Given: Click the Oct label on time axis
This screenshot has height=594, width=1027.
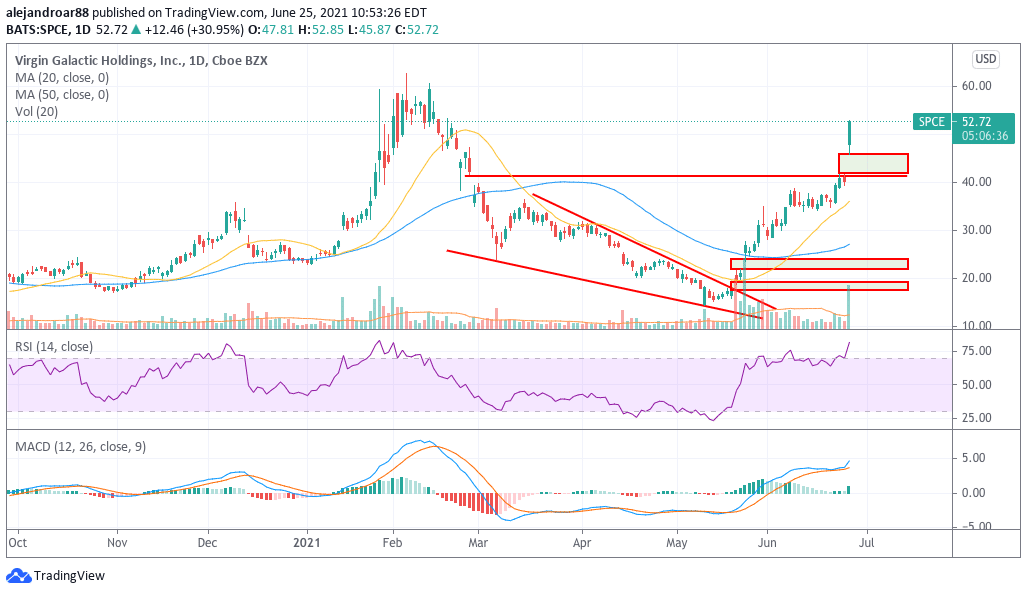Looking at the screenshot, I should coord(18,543).
